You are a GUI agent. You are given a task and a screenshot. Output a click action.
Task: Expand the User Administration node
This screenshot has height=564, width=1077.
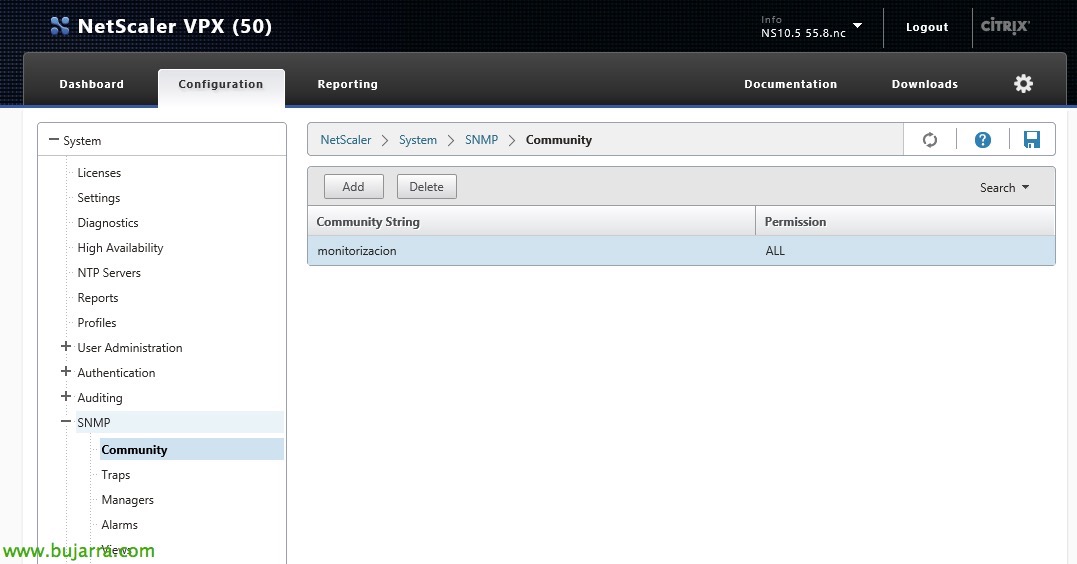tap(66, 347)
